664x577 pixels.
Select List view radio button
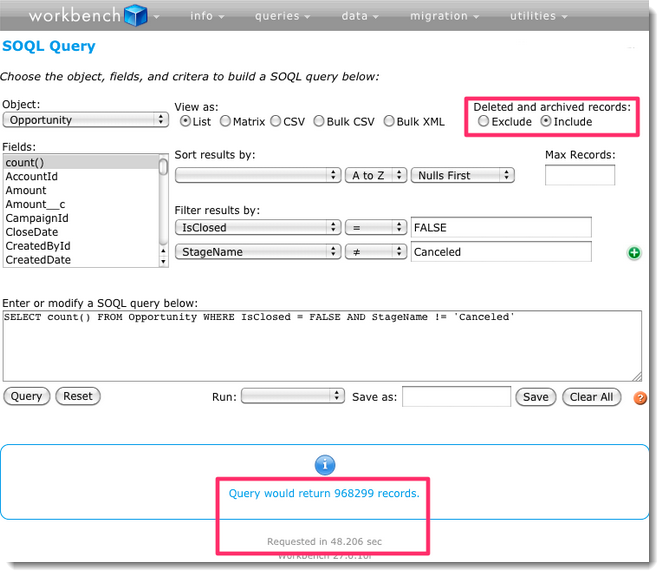(x=185, y=121)
